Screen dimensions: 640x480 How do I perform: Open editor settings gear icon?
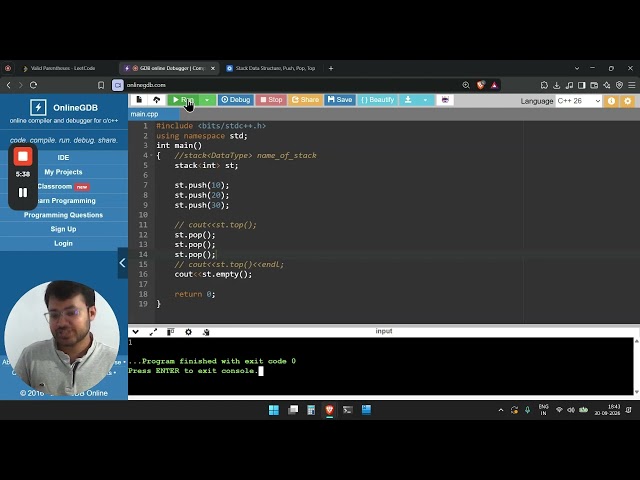coord(628,101)
